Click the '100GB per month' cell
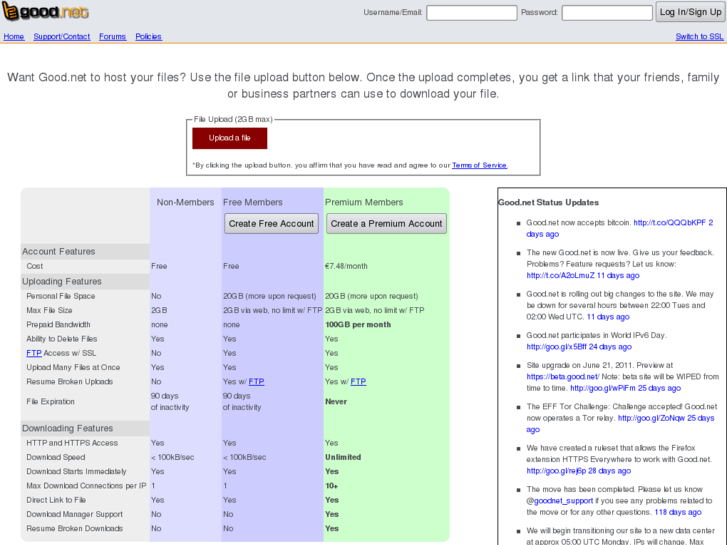The height and width of the screenshot is (545, 727). pos(358,325)
